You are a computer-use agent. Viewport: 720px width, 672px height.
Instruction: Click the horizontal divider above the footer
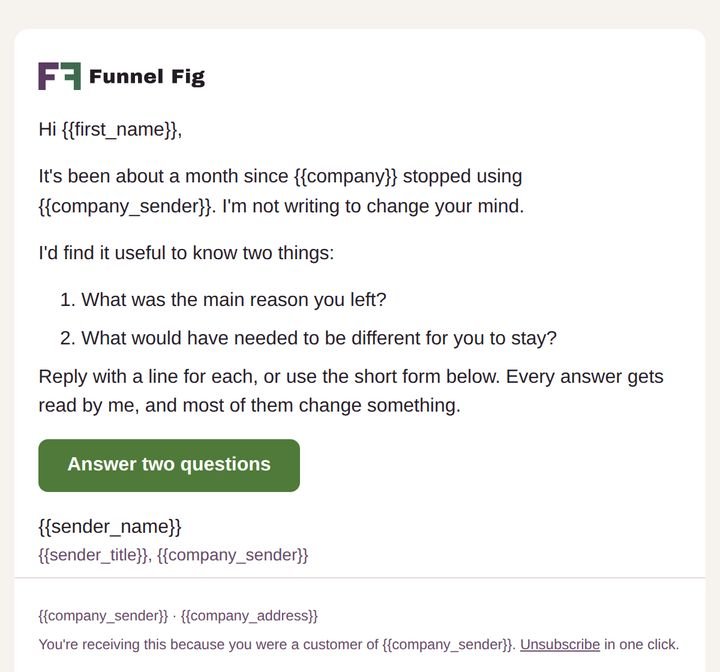360,578
